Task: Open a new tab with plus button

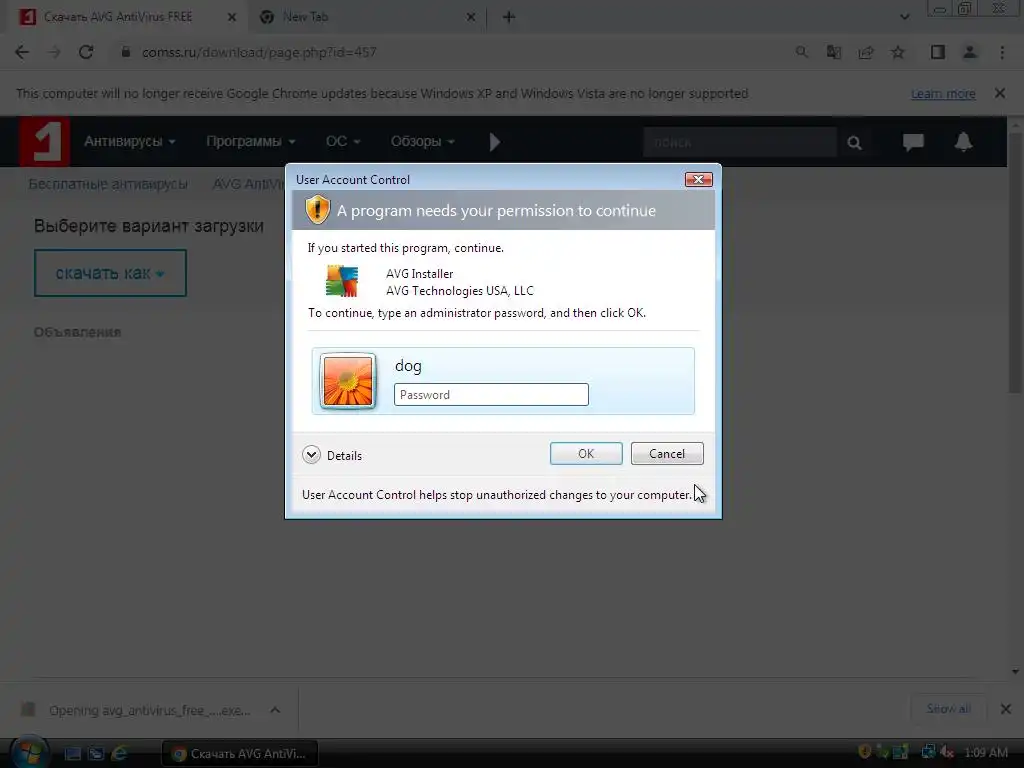Action: (x=509, y=17)
